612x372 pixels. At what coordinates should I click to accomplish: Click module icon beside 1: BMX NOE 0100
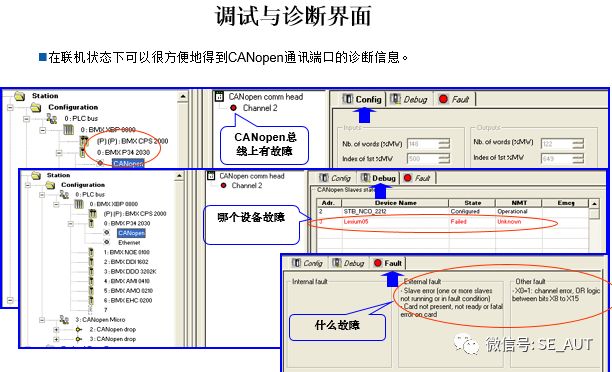tap(91, 252)
